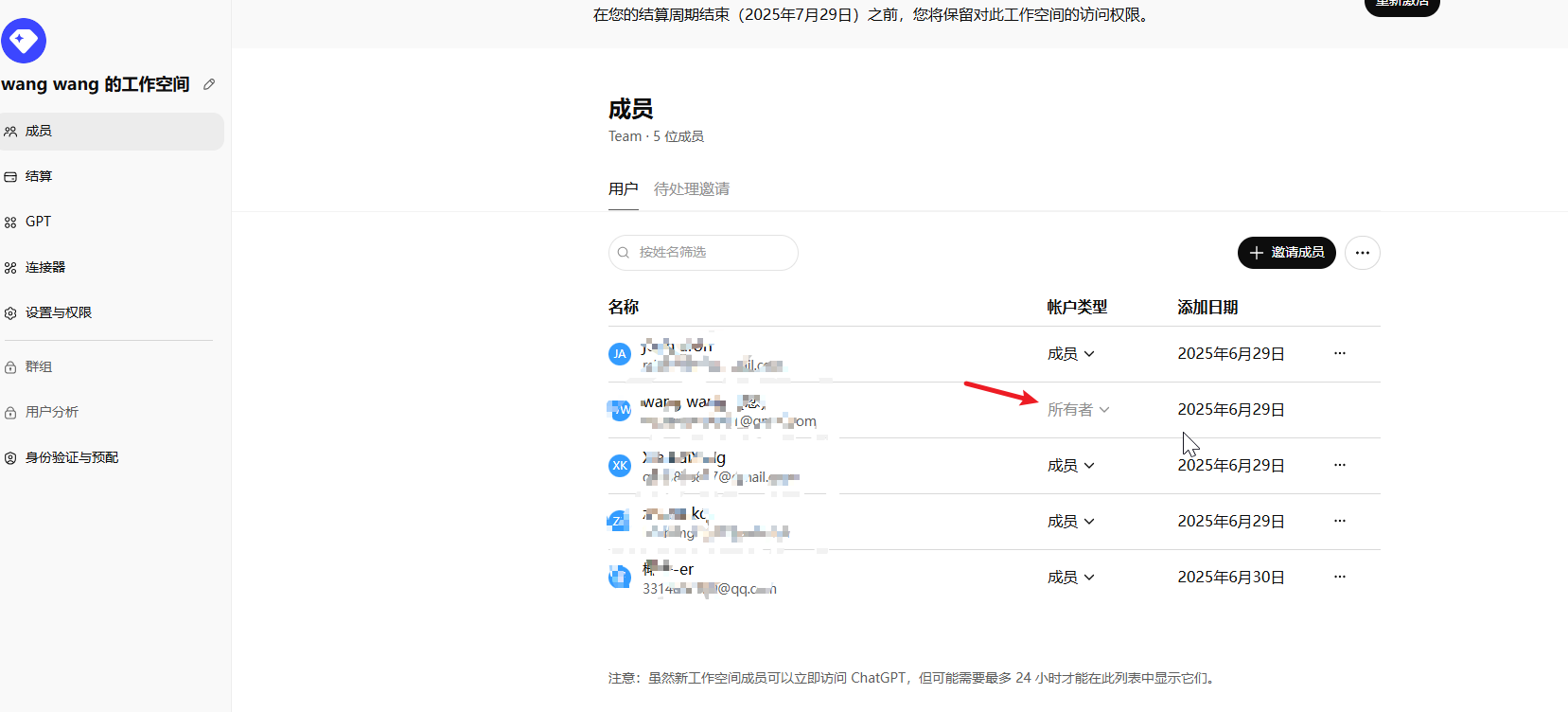Click the XK member avatar

tap(620, 466)
